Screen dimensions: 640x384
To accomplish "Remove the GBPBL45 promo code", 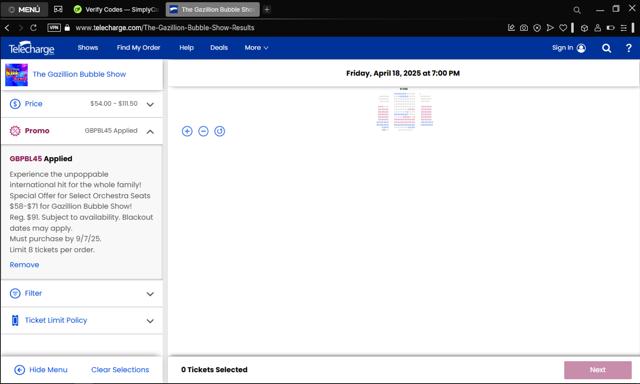I will 24,265.
